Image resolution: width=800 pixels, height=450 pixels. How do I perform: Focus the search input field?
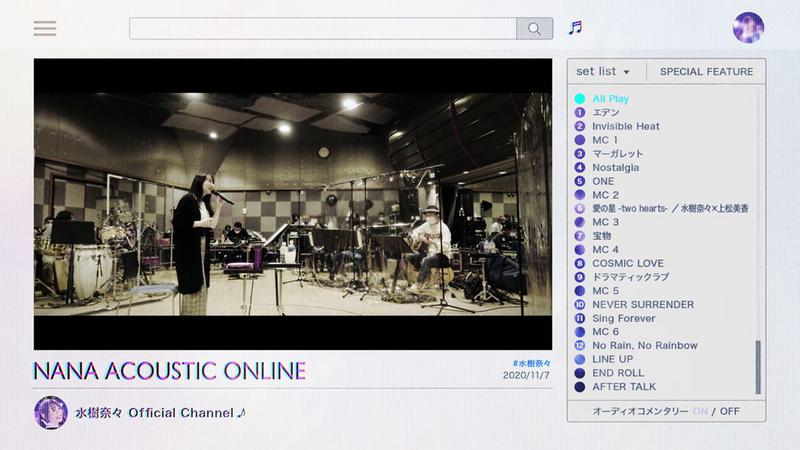click(322, 28)
